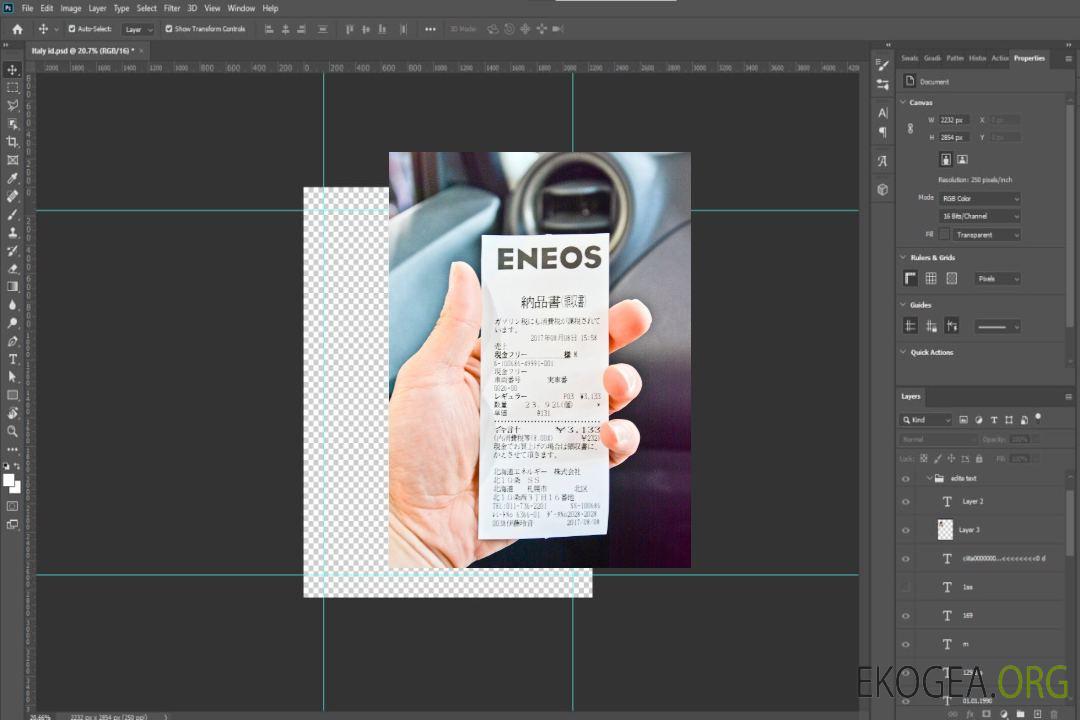The width and height of the screenshot is (1080, 720).
Task: Open the Character panel icon
Action: point(883,113)
